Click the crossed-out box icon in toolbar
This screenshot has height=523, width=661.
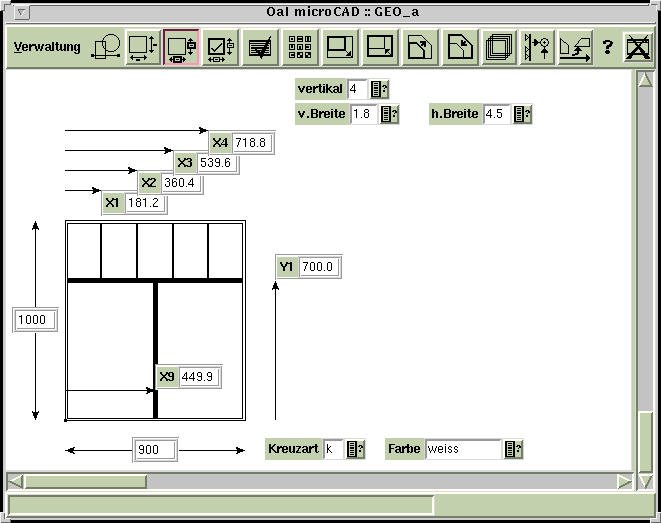[636, 47]
